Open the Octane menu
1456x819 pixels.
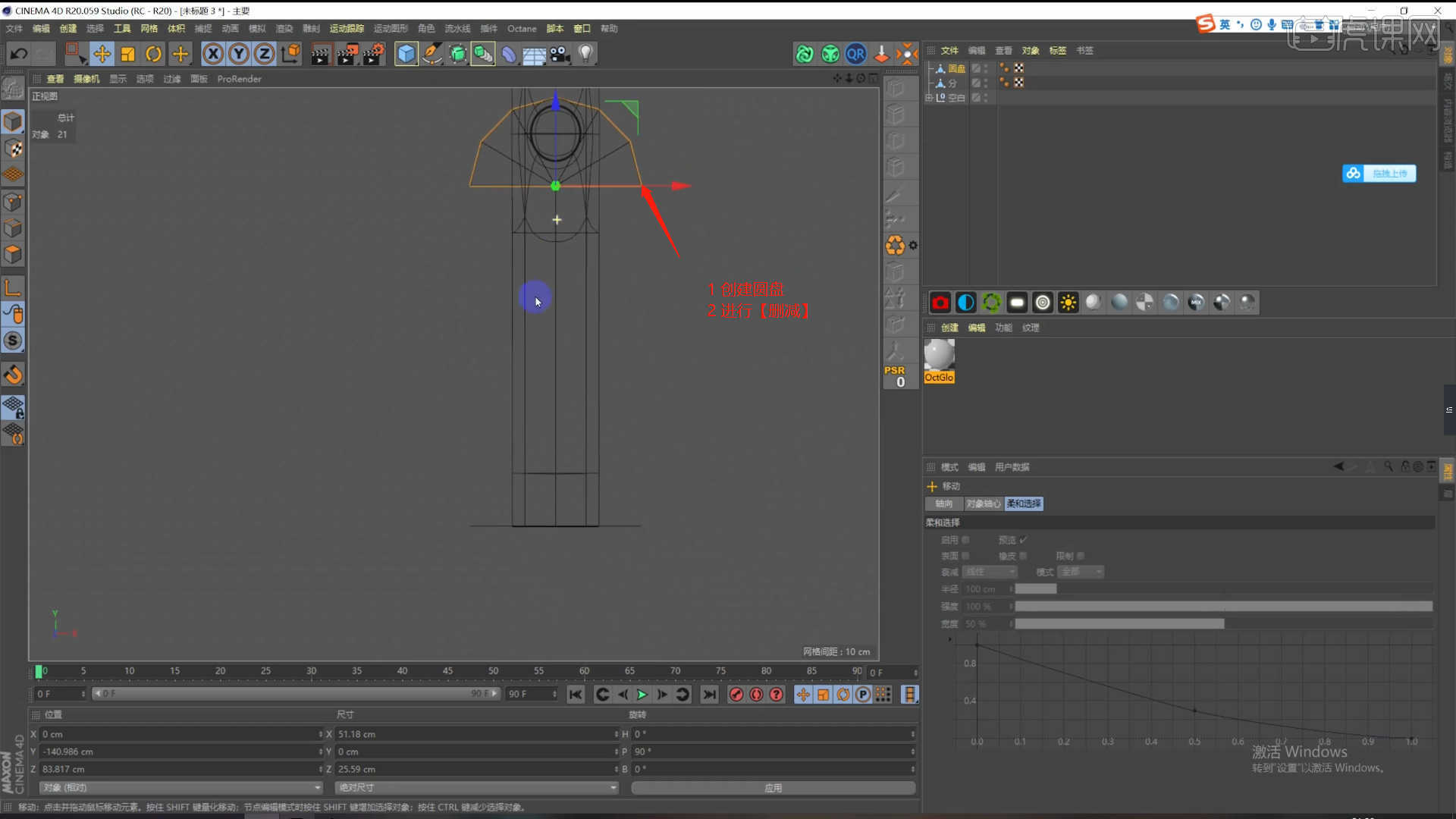[521, 29]
